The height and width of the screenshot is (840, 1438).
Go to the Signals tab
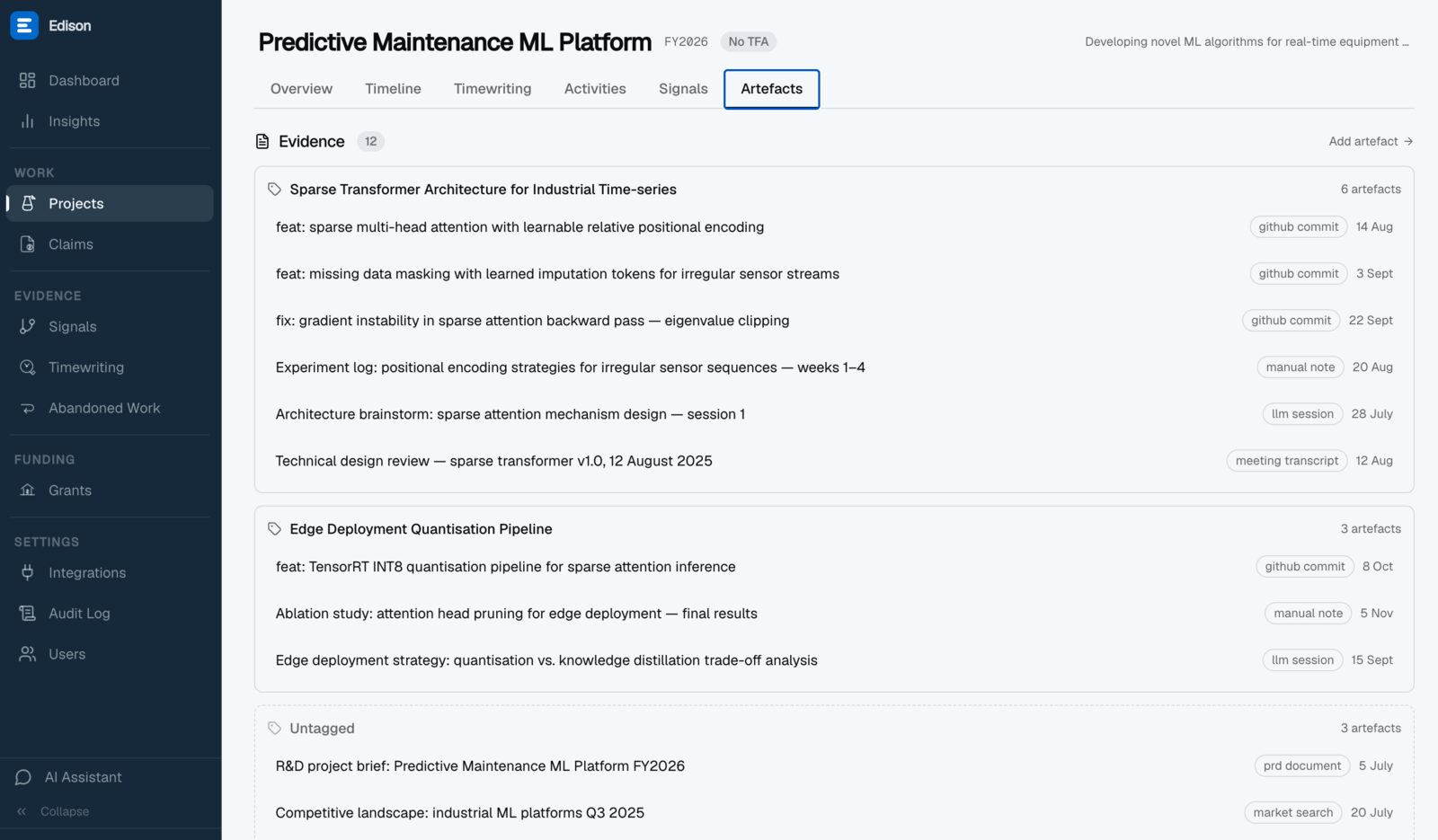pyautogui.click(x=683, y=89)
